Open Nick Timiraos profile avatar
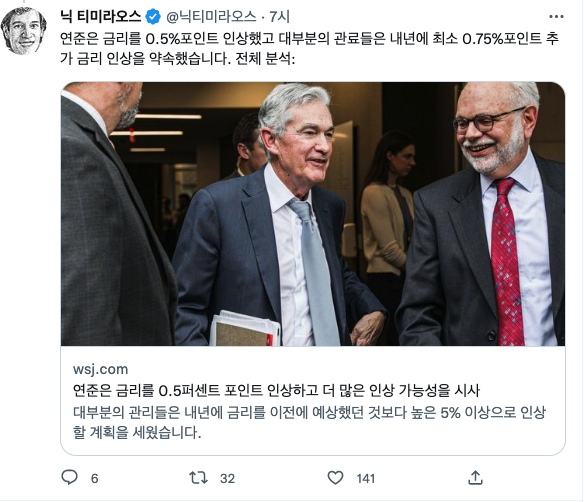This screenshot has height=502, width=584. click(24, 31)
